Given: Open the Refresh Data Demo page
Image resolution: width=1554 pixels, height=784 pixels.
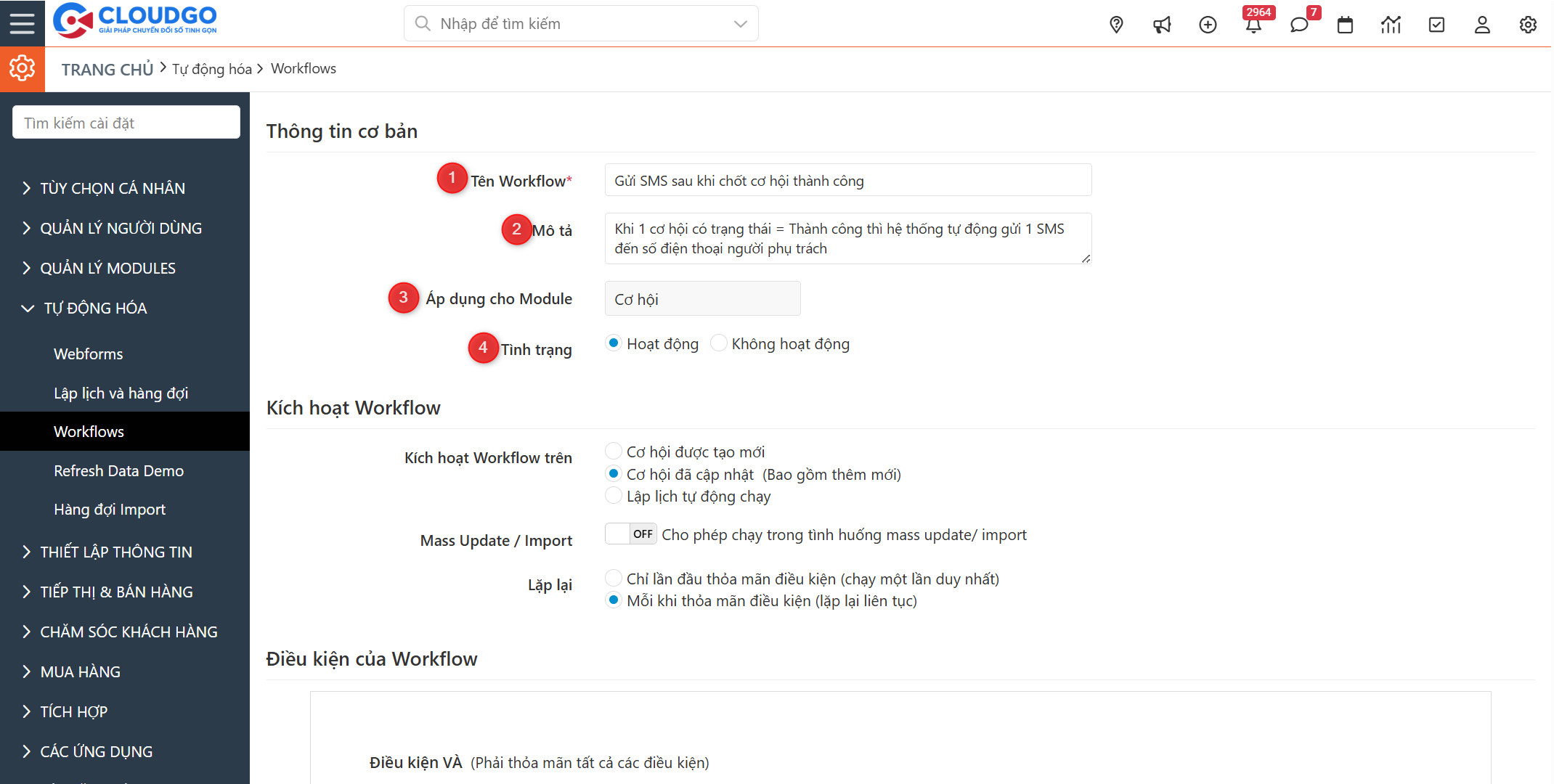Looking at the screenshot, I should tap(118, 470).
